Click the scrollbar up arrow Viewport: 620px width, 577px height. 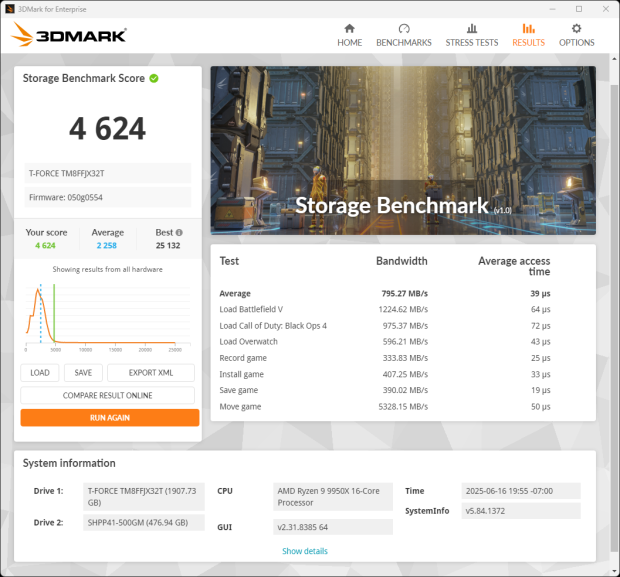coord(614,59)
